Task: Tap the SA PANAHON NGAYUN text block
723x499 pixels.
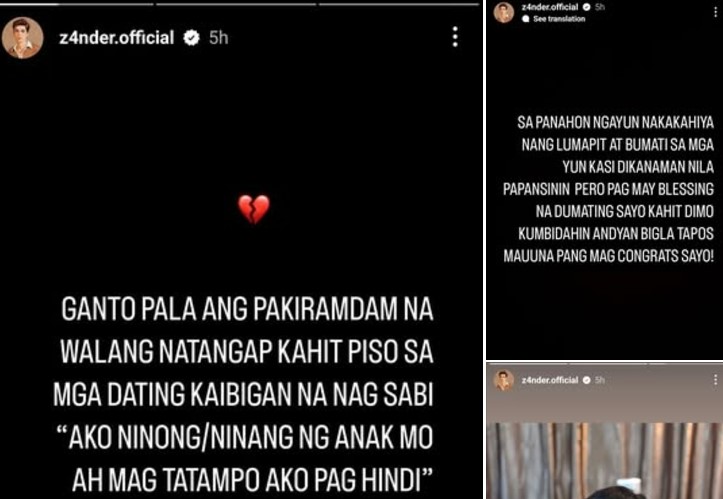Action: click(609, 189)
